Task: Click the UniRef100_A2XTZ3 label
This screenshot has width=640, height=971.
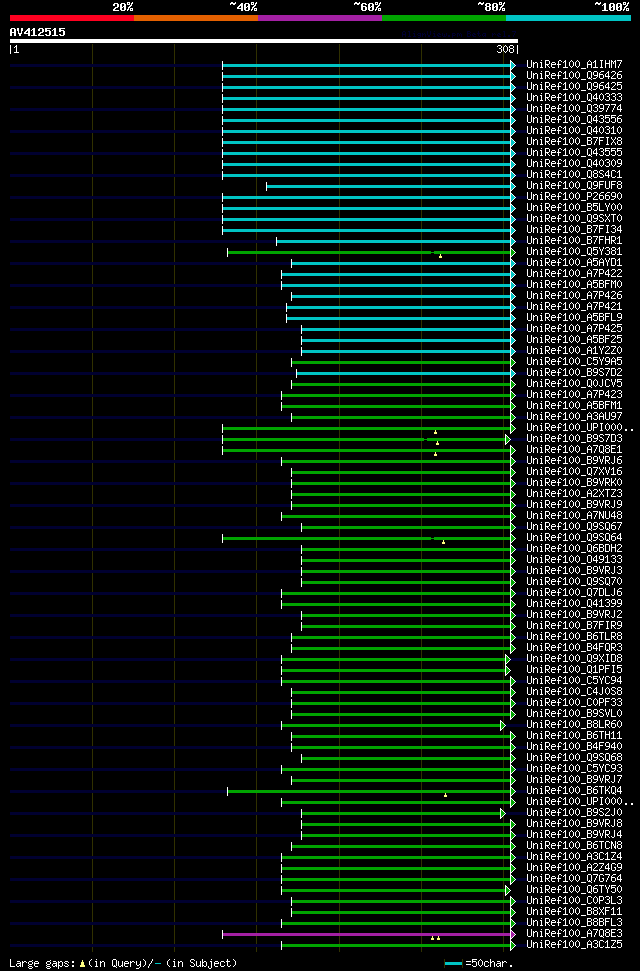Action: click(574, 494)
